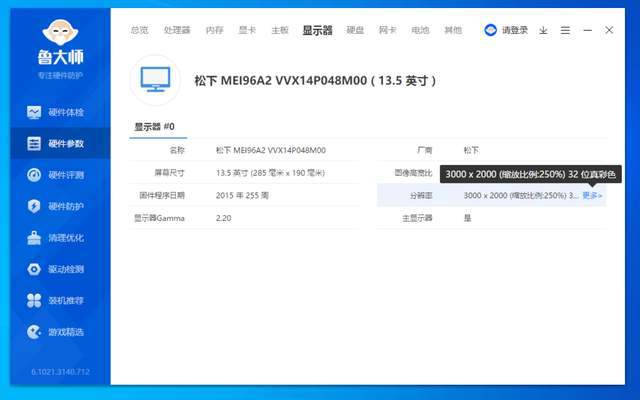Image resolution: width=640 pixels, height=400 pixels.
Task: Go to the 总览 overview tab
Action: (x=139, y=30)
